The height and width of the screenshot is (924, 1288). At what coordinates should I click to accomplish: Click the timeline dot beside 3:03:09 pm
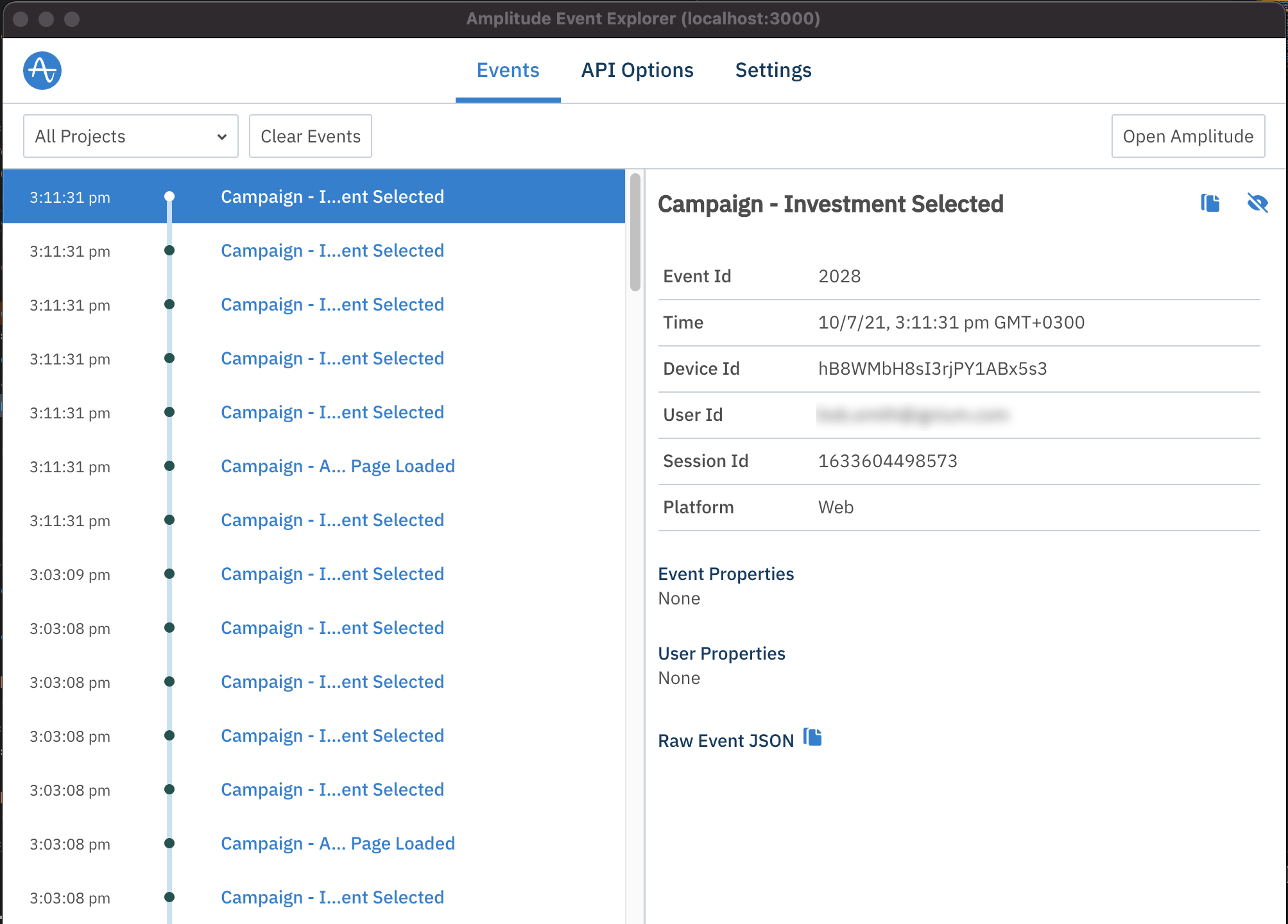(x=169, y=574)
